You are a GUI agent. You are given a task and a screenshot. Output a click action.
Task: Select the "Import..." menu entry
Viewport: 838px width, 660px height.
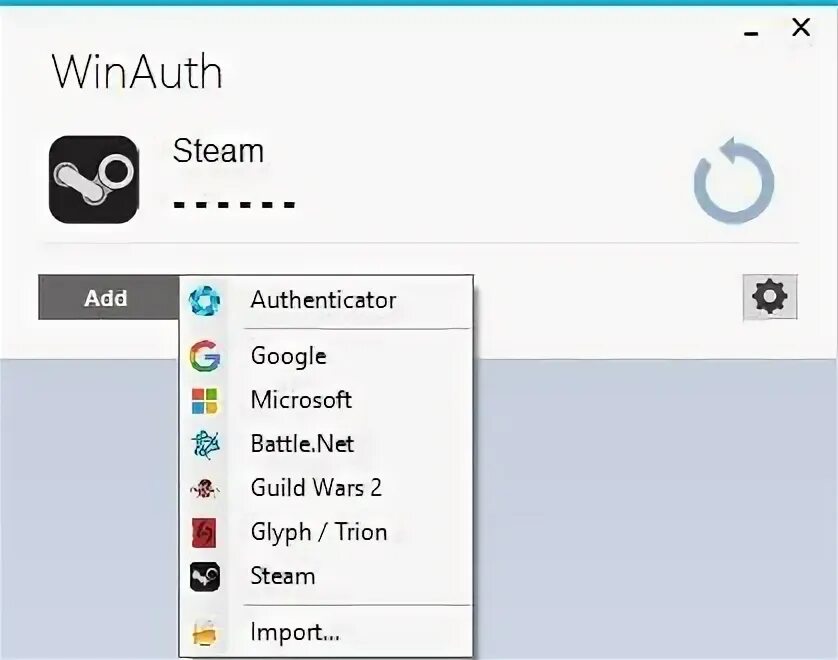coord(296,631)
